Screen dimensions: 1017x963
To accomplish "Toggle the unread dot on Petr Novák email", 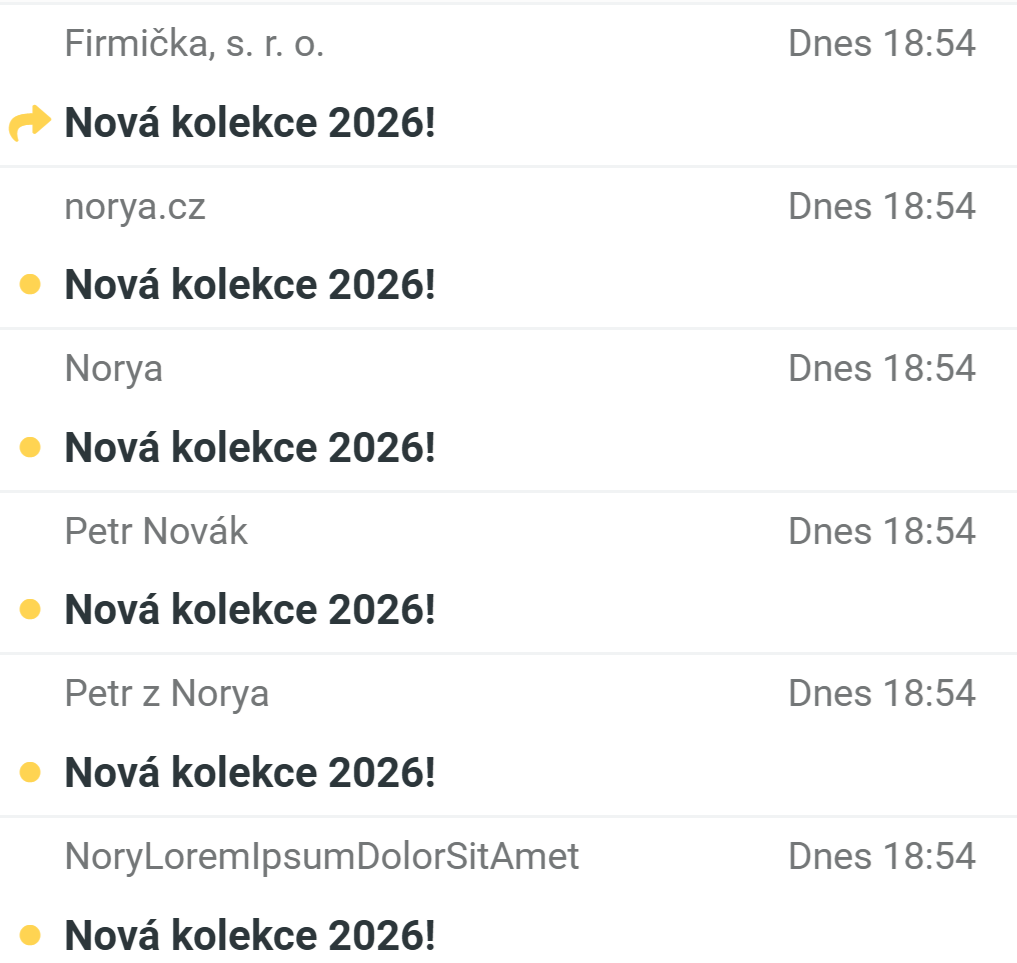I will [x=30, y=609].
